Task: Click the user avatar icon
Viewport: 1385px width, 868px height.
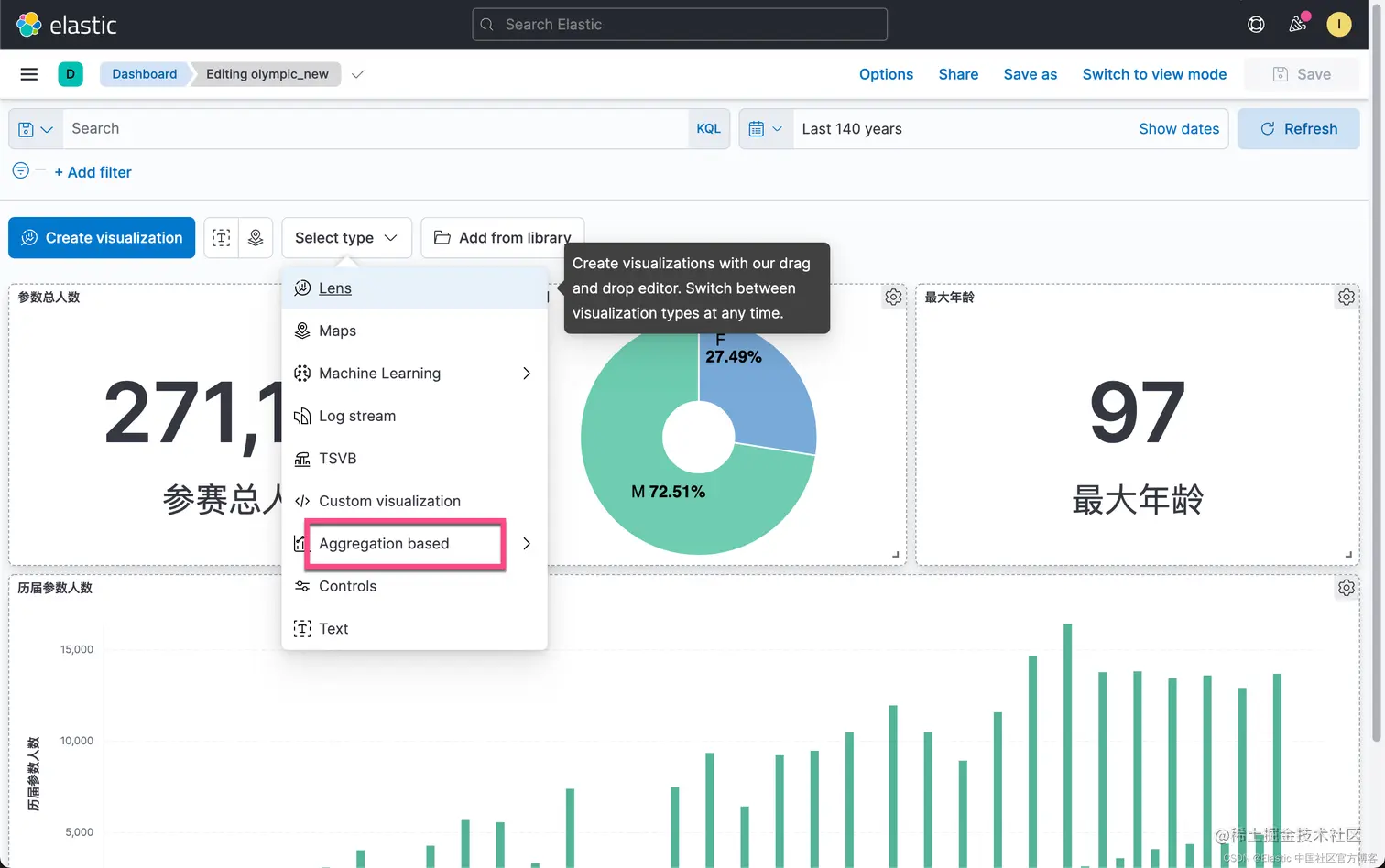Action: tap(1339, 25)
